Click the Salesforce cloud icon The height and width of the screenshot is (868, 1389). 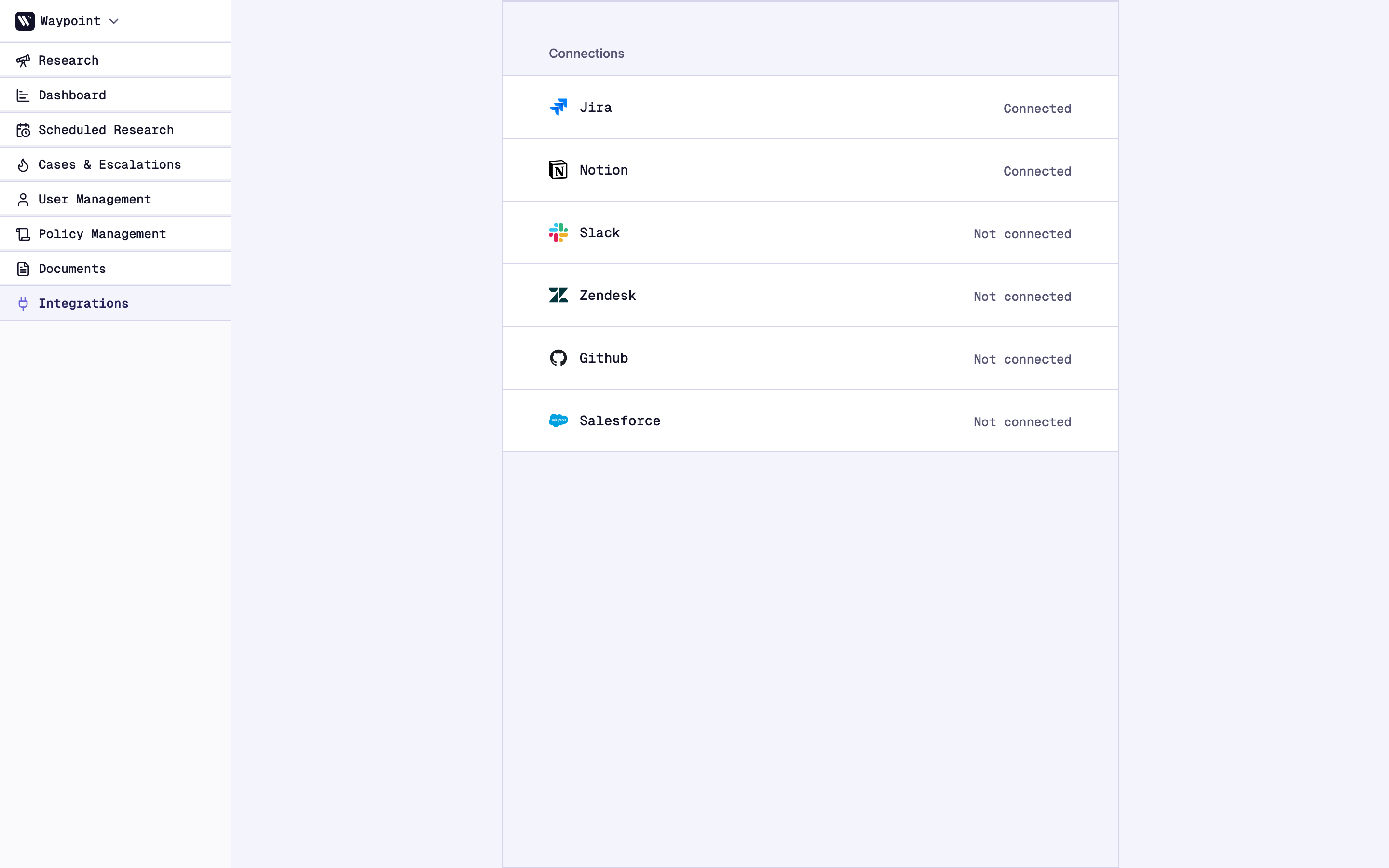coord(558,420)
